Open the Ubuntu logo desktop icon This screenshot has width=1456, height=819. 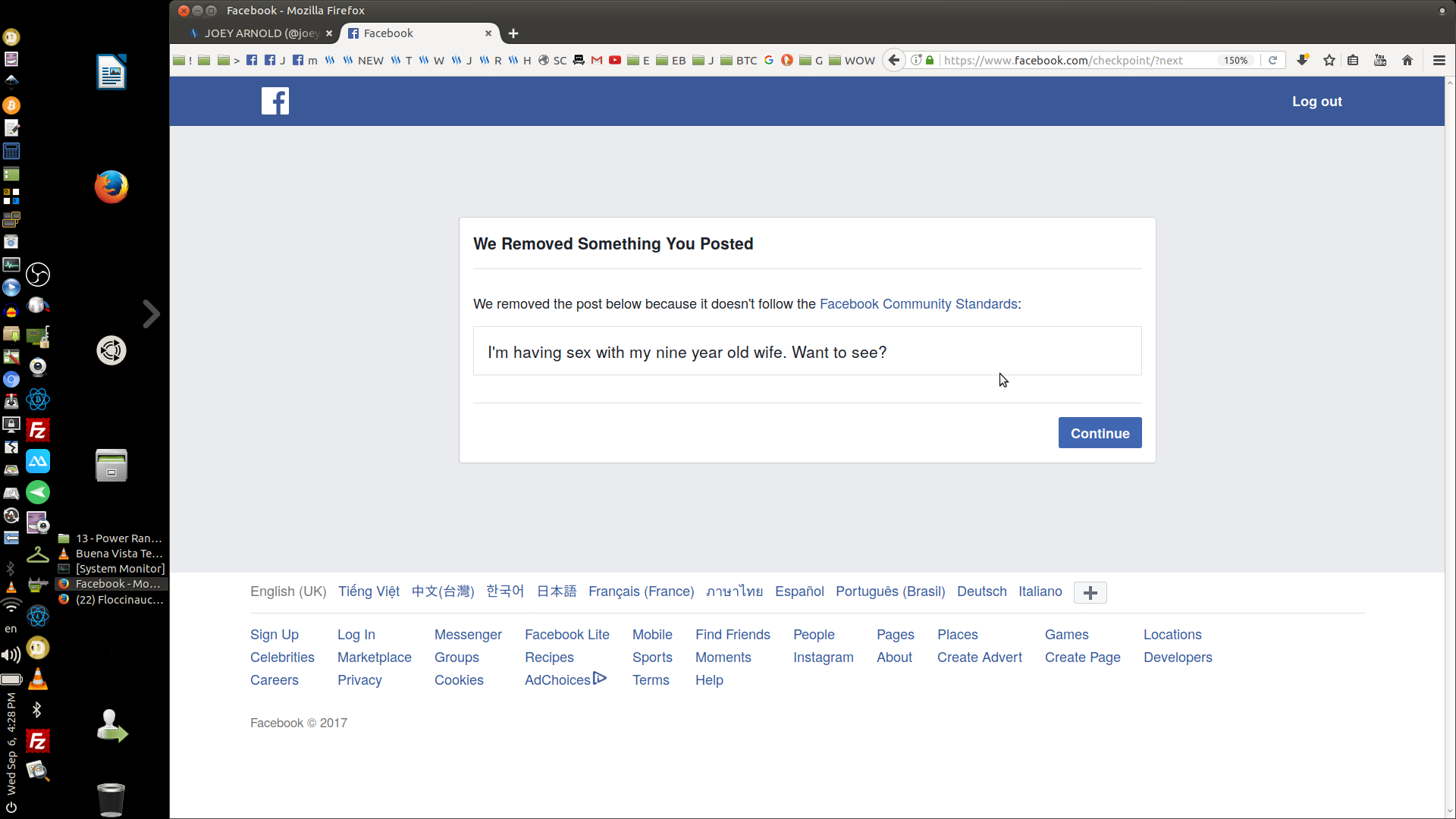click(111, 350)
